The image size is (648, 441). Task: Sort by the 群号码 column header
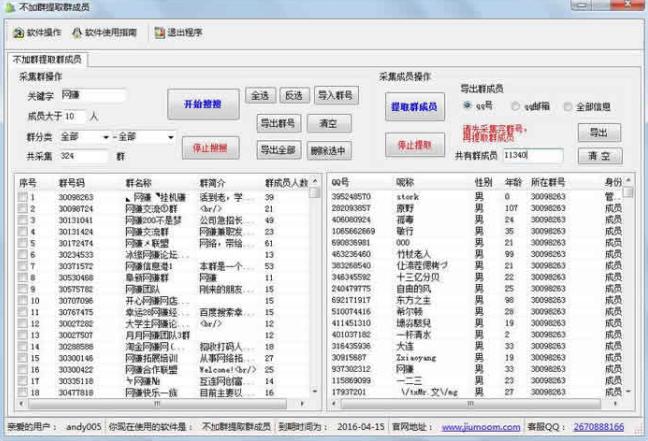point(71,183)
